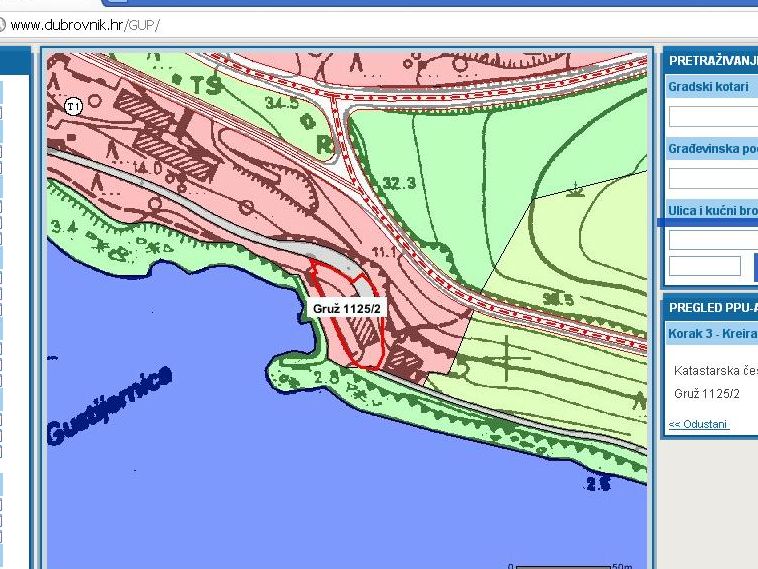Image resolution: width=758 pixels, height=569 pixels.
Task: Select the red-outlined parcel's hatched building
Action: 366,342
